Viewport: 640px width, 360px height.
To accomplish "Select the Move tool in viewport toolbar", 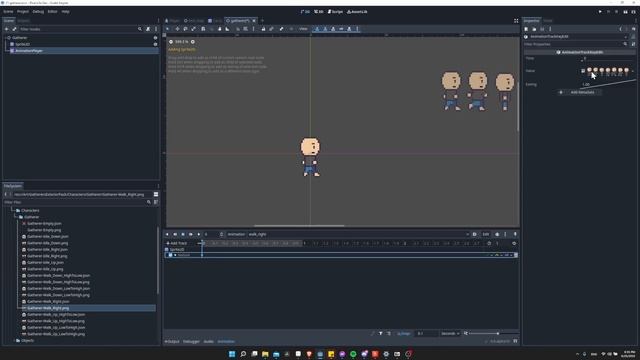I will click(x=177, y=29).
